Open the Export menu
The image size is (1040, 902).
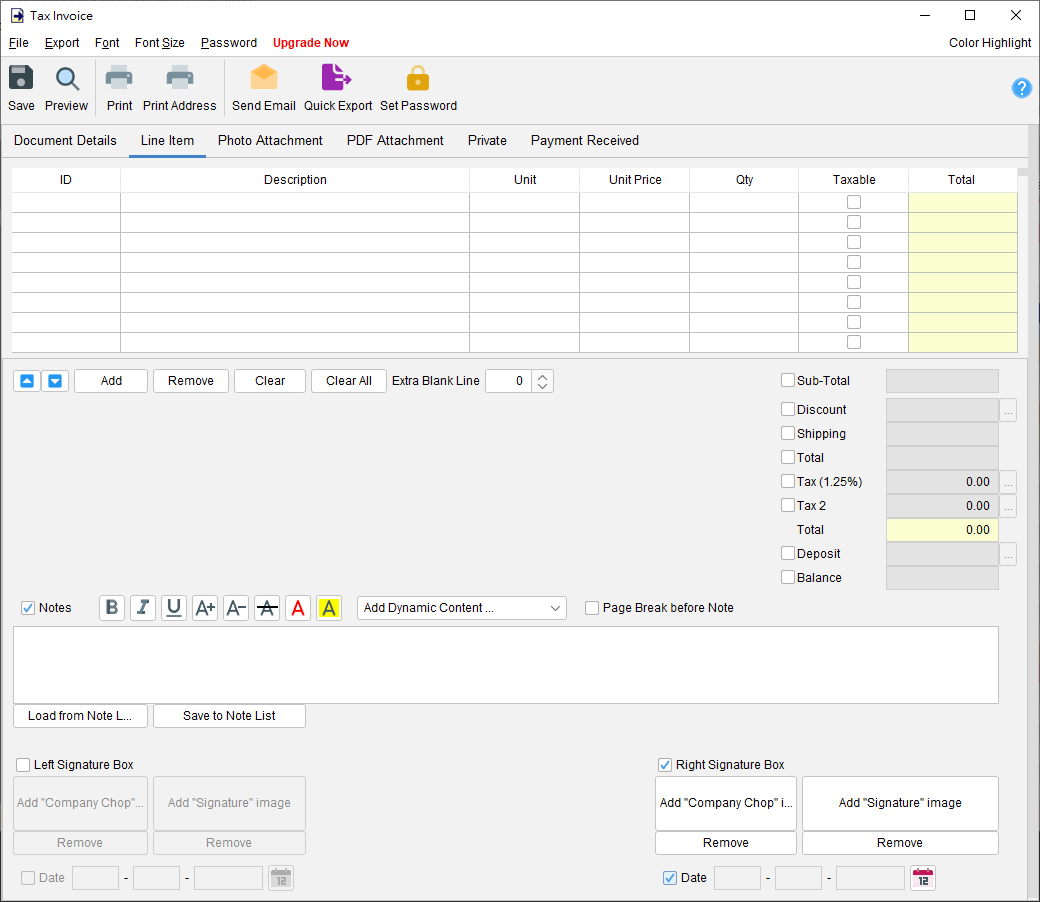coord(62,42)
